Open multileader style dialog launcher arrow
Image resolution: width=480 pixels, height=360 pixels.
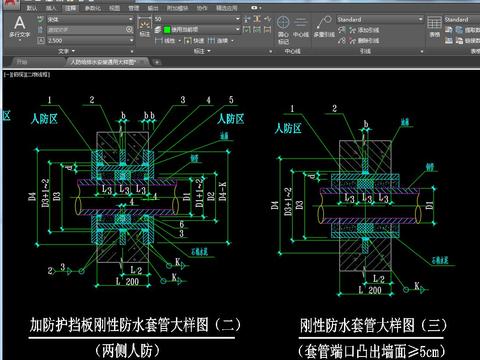(422, 52)
